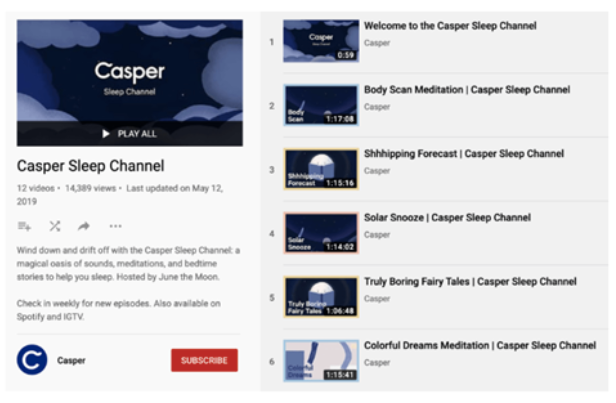Click playlist index number 6

tap(271, 362)
